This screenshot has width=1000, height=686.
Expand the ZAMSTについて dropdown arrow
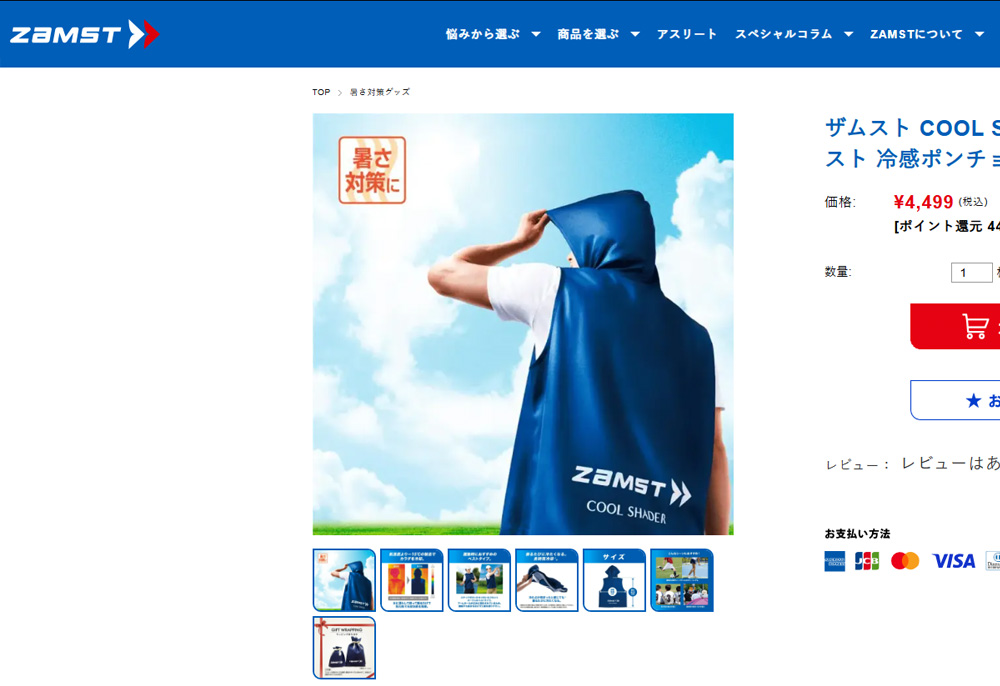(x=979, y=34)
